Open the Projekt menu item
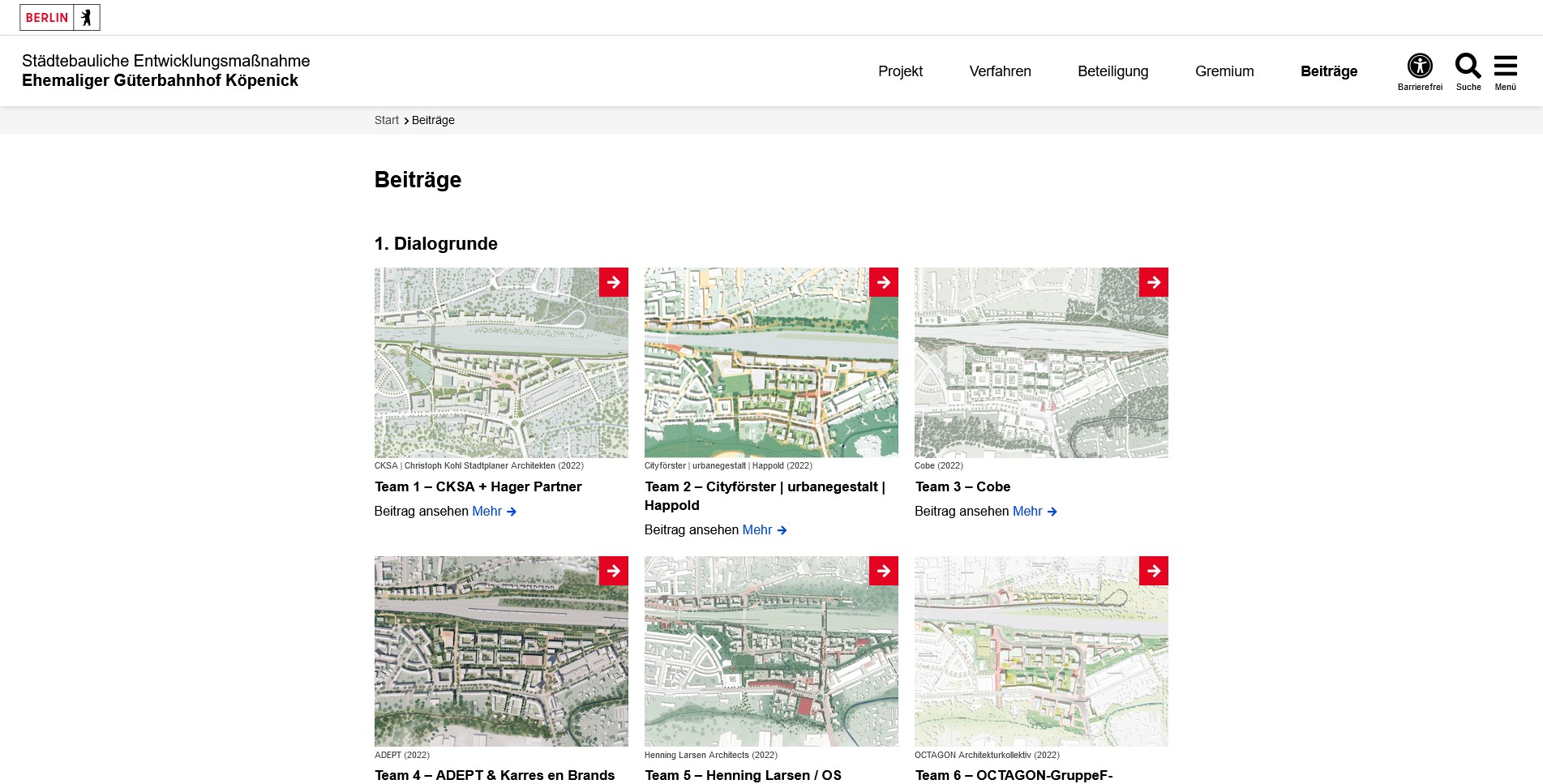 point(900,71)
